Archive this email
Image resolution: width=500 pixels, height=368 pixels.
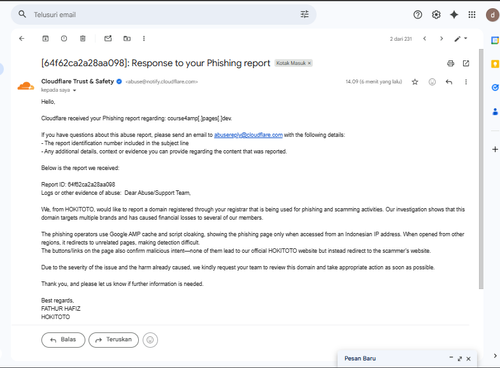pyautogui.click(x=45, y=39)
